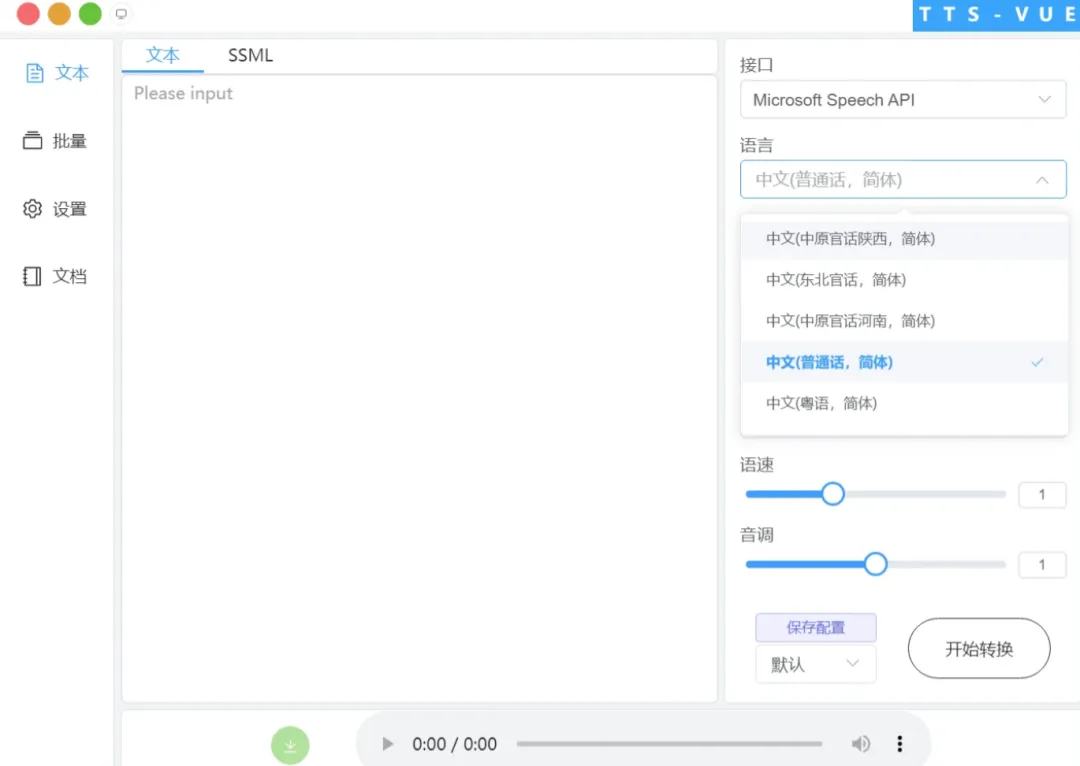Adjust the 音调 pitch slider handle

[875, 564]
